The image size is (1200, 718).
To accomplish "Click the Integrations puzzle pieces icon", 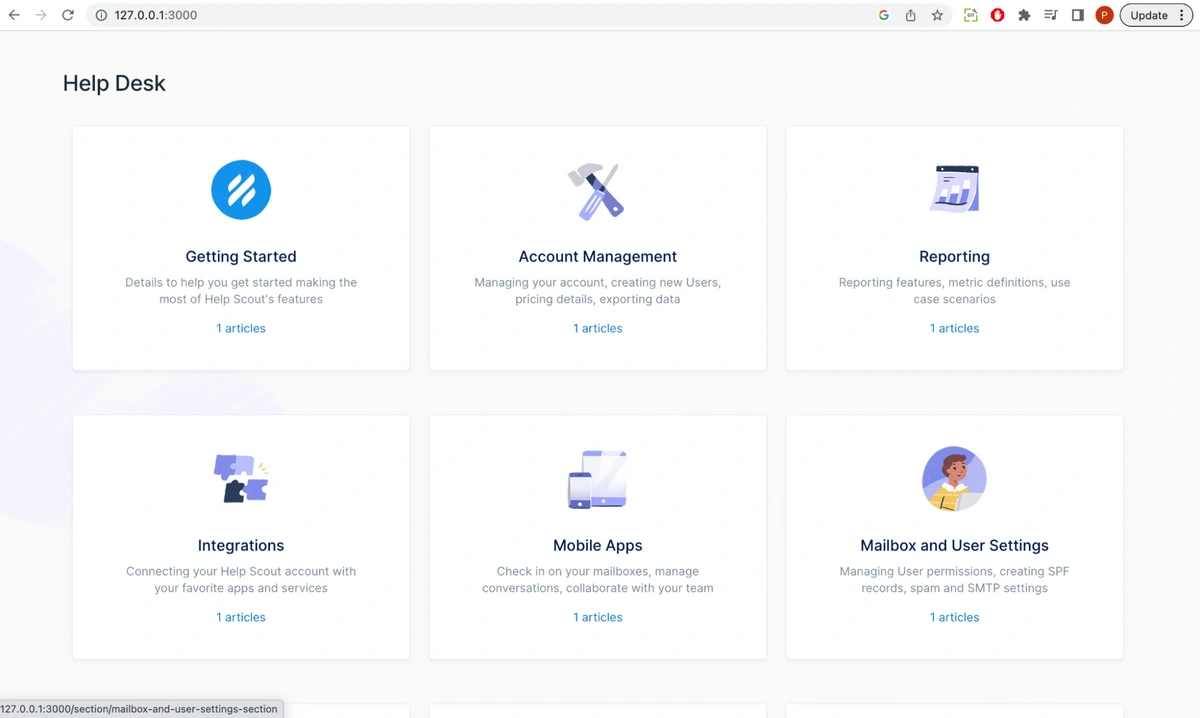I will 241,478.
